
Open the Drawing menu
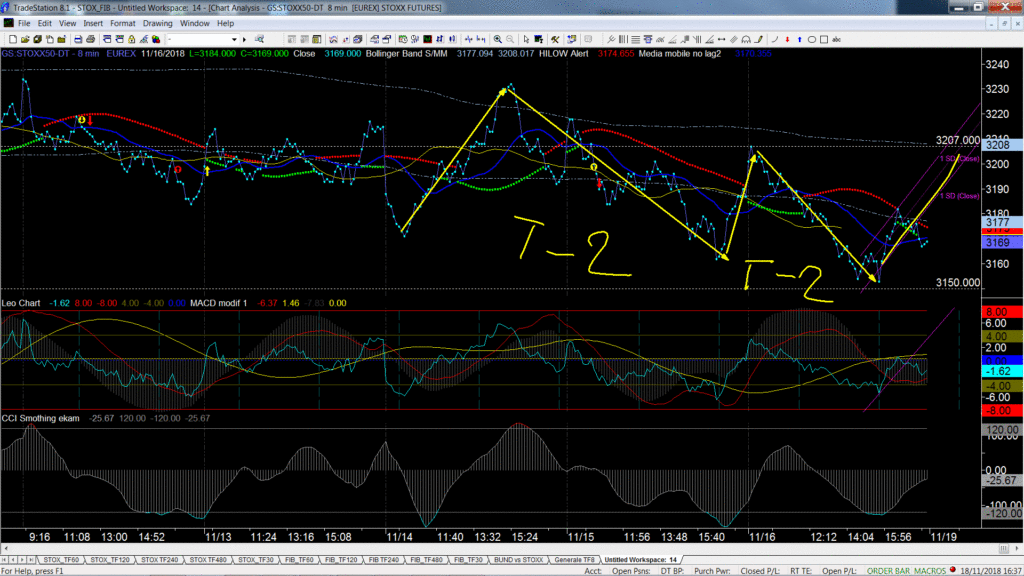click(157, 23)
